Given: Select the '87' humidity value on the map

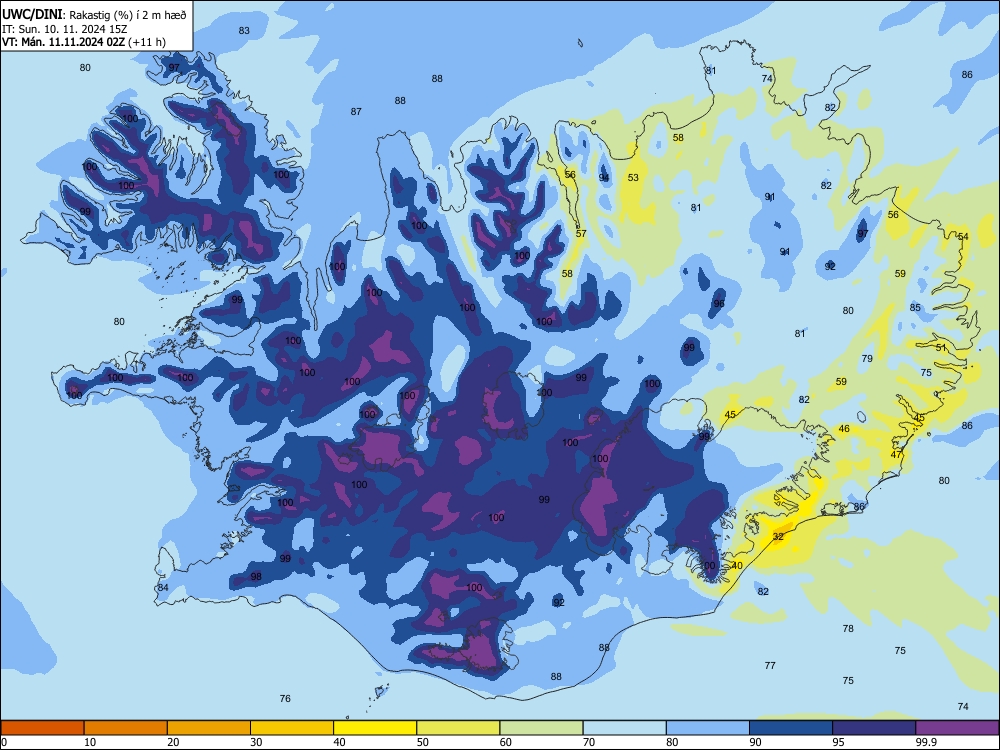Looking at the screenshot, I should (357, 112).
